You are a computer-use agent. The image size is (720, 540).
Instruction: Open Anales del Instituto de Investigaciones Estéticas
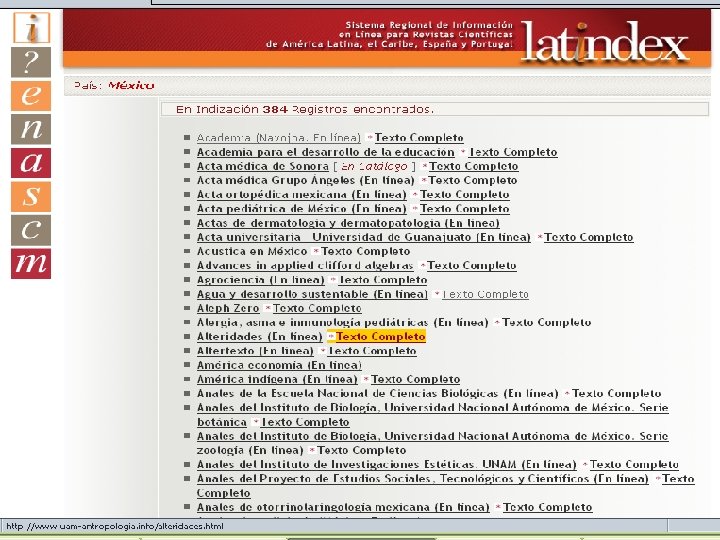click(x=387, y=465)
